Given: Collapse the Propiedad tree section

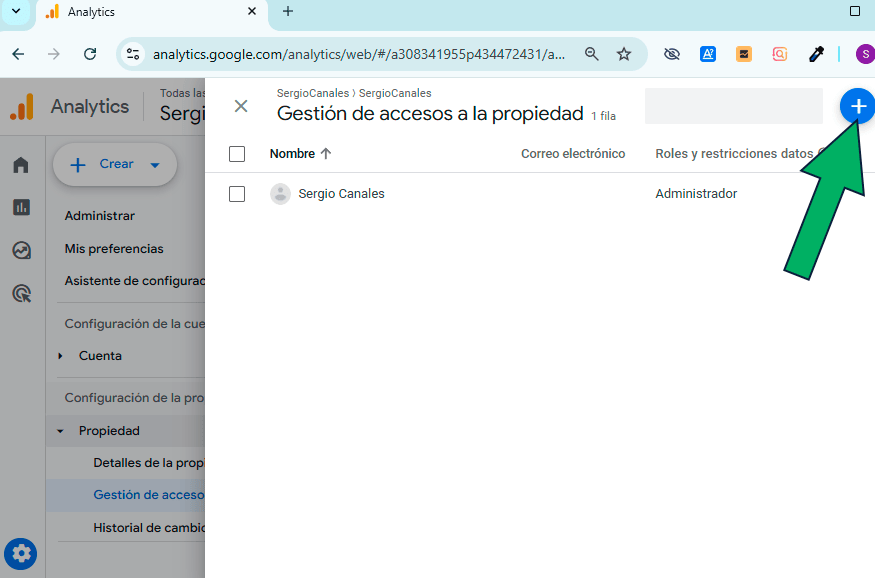Looking at the screenshot, I should point(60,431).
